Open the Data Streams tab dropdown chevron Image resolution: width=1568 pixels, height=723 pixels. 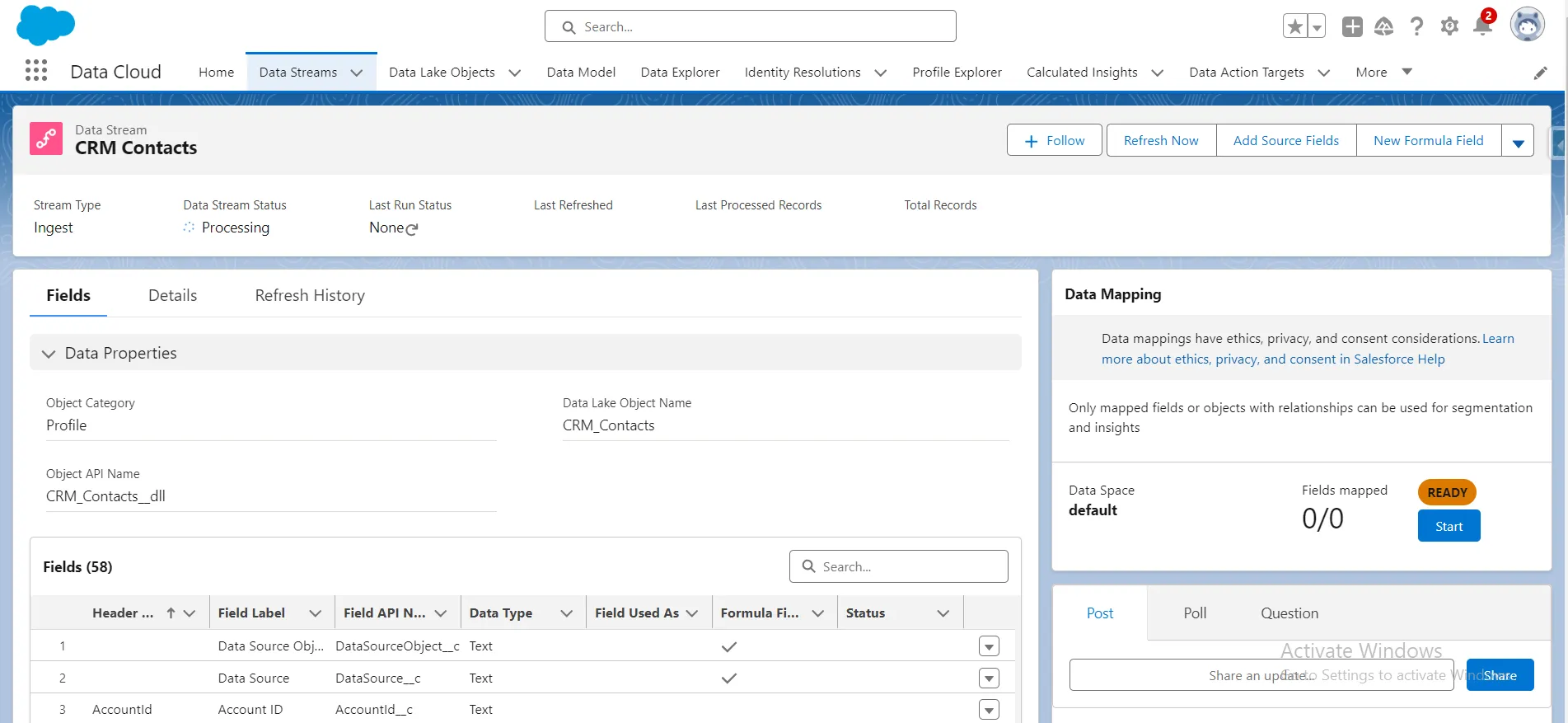[x=357, y=73]
